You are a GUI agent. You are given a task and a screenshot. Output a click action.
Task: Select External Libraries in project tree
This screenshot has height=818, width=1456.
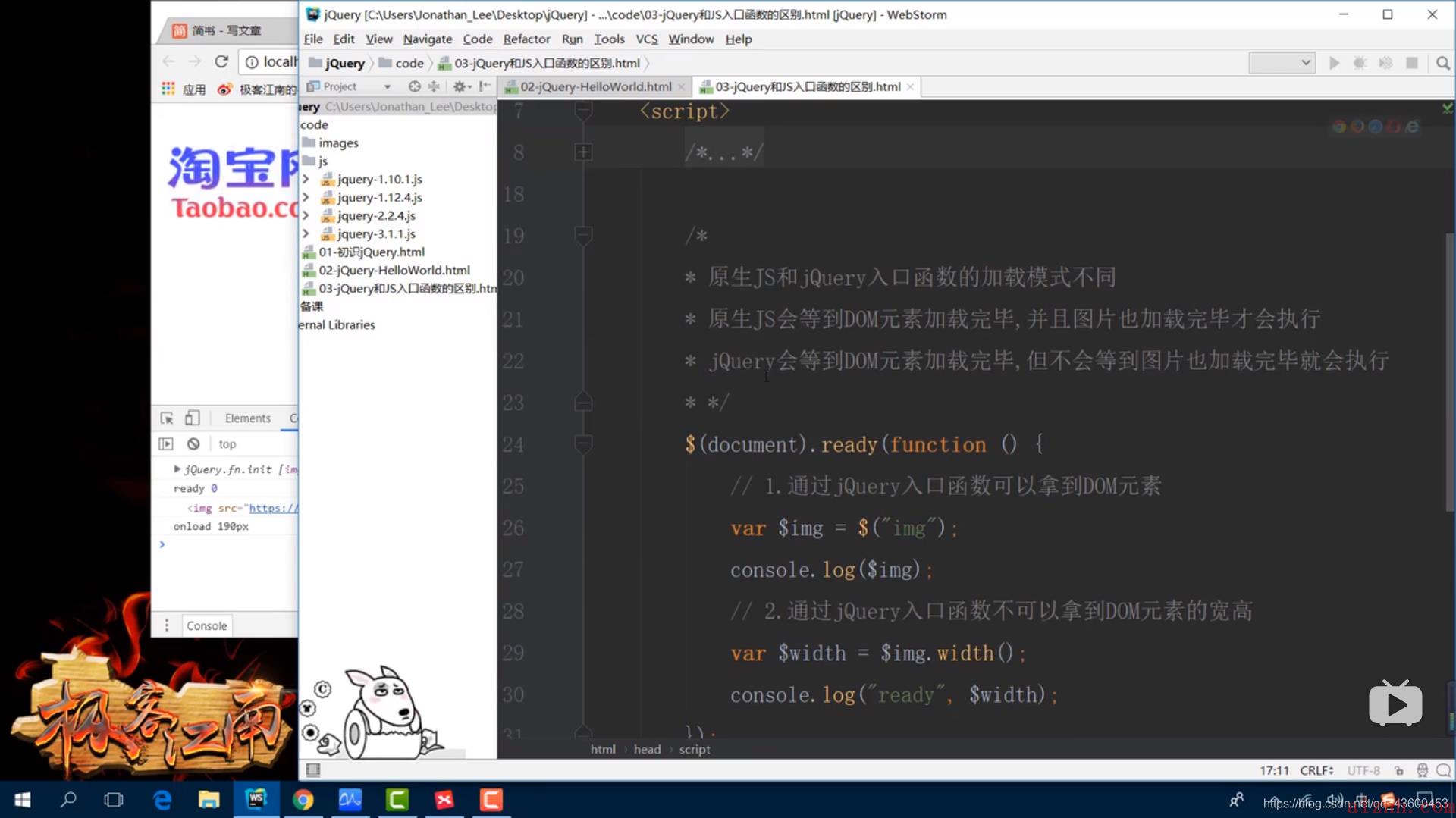coord(337,324)
